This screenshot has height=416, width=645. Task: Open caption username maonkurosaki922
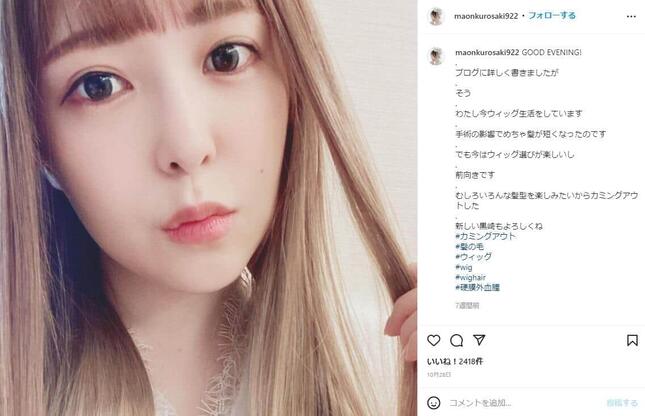pyautogui.click(x=487, y=52)
